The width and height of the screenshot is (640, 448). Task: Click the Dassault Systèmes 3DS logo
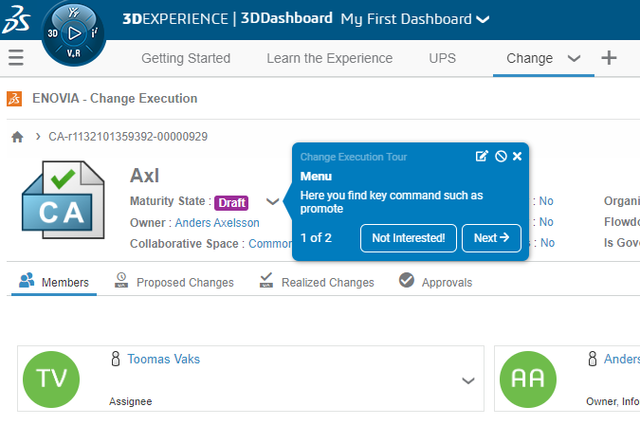(x=16, y=19)
